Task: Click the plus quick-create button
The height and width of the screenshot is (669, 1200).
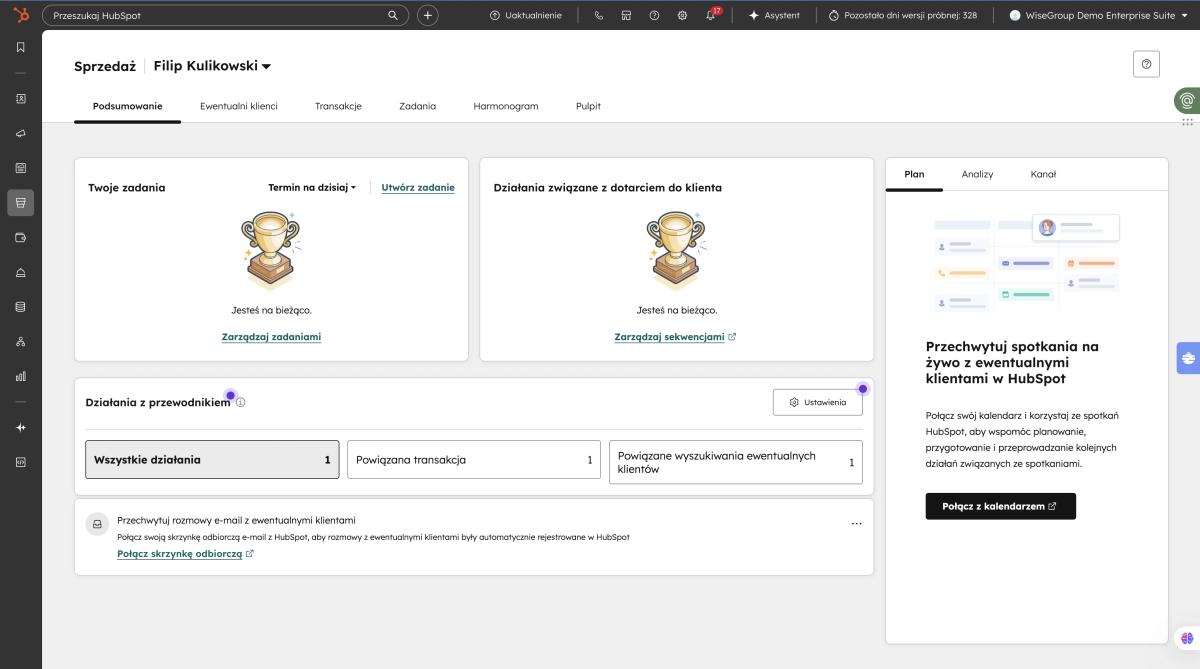Action: coord(427,15)
